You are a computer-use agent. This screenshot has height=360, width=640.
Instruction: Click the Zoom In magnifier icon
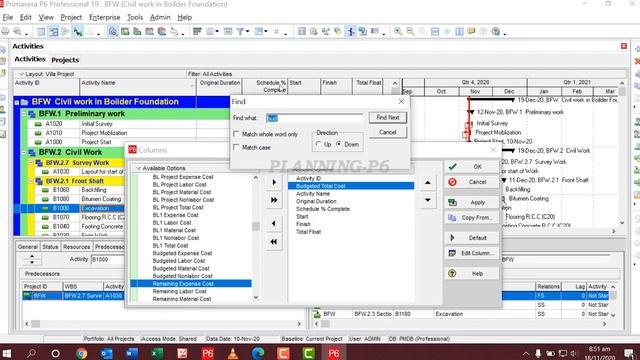click(x=398, y=31)
